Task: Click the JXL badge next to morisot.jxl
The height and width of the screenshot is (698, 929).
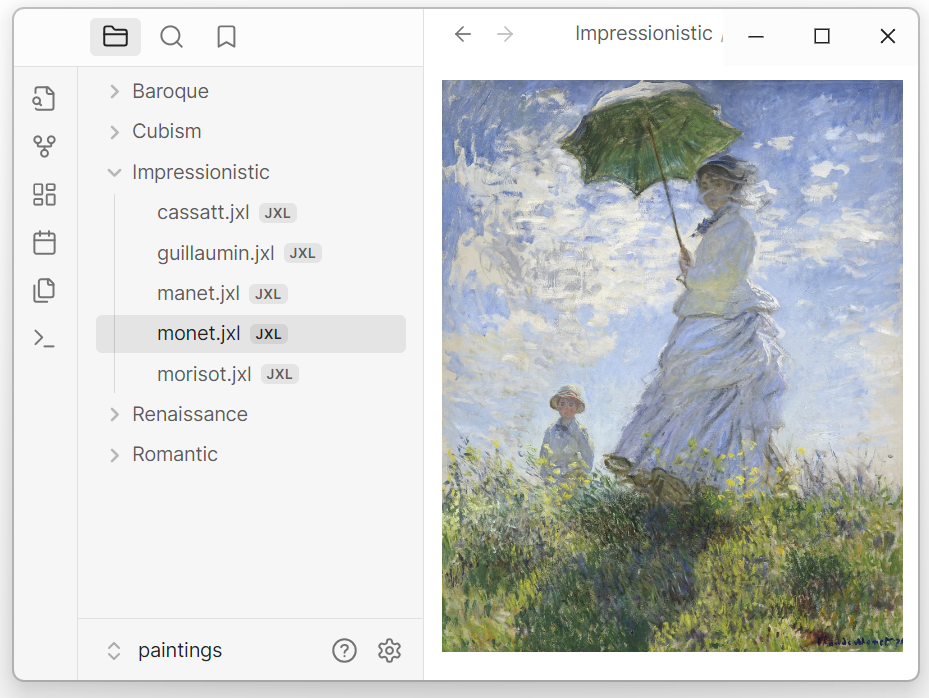Action: pos(280,374)
